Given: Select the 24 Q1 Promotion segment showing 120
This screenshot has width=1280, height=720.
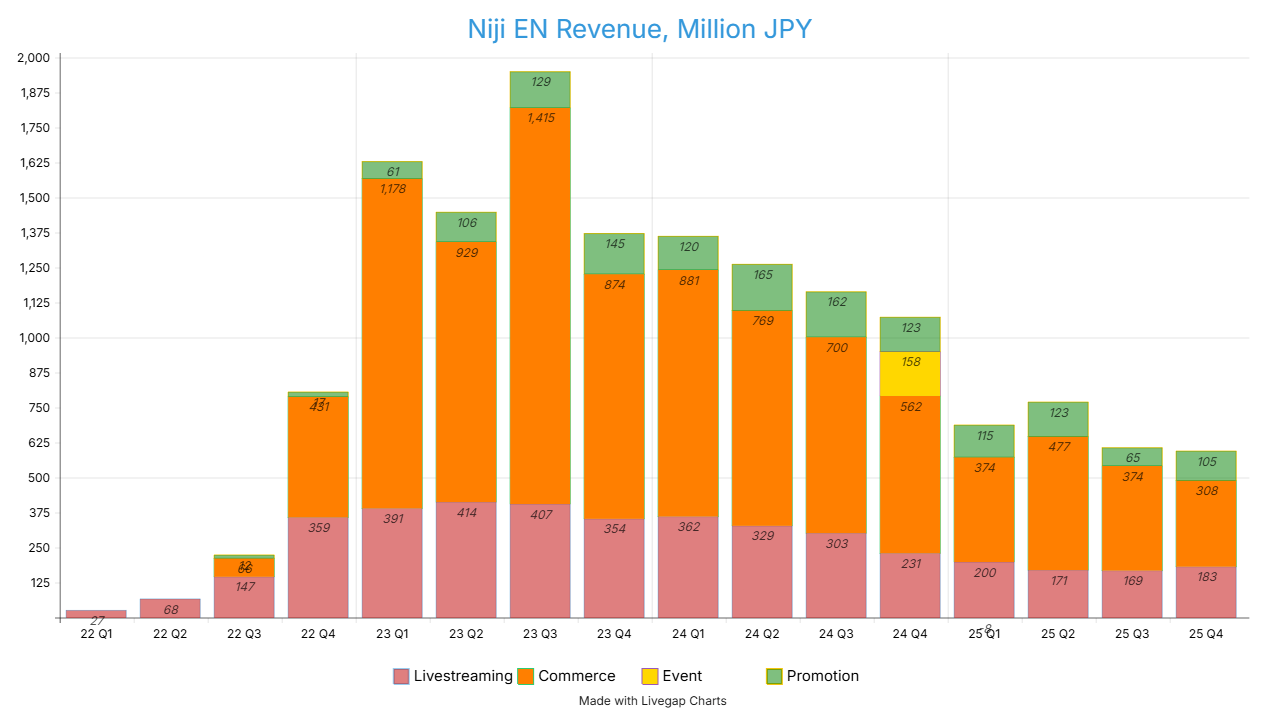Looking at the screenshot, I should pyautogui.click(x=688, y=253).
